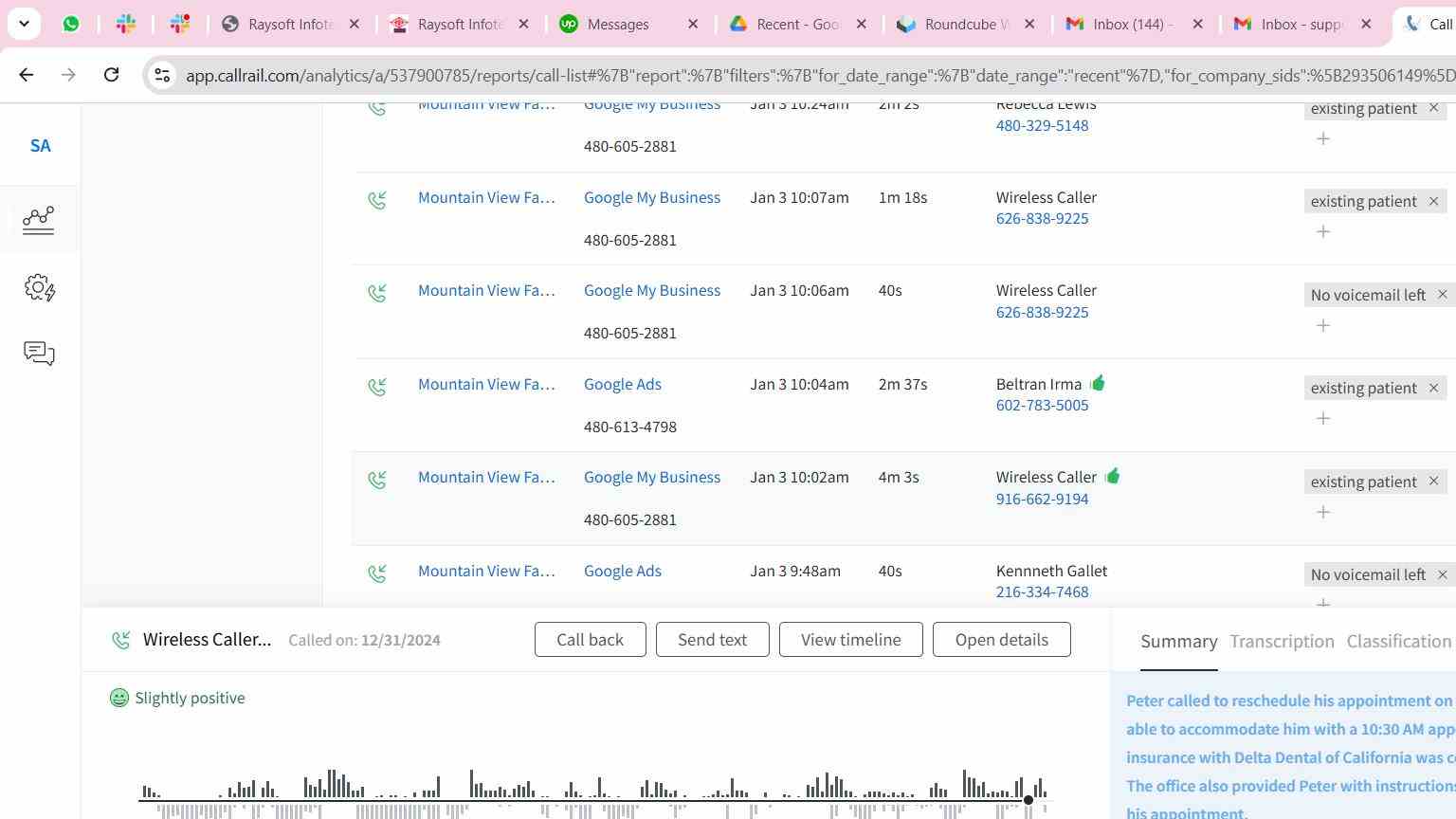This screenshot has width=1456, height=819.
Task: Open the site information icon in the address bar
Action: coord(162,75)
